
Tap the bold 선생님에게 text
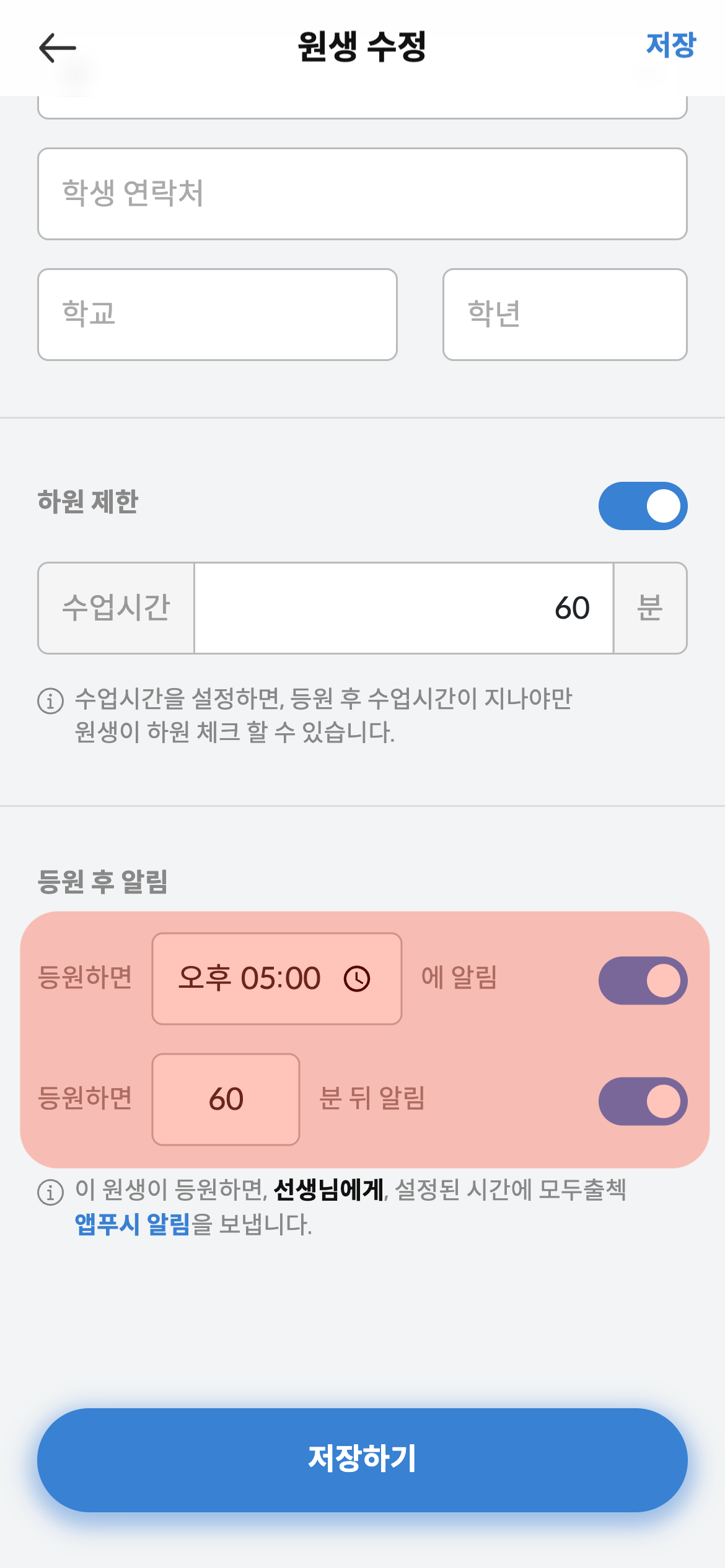(328, 1190)
